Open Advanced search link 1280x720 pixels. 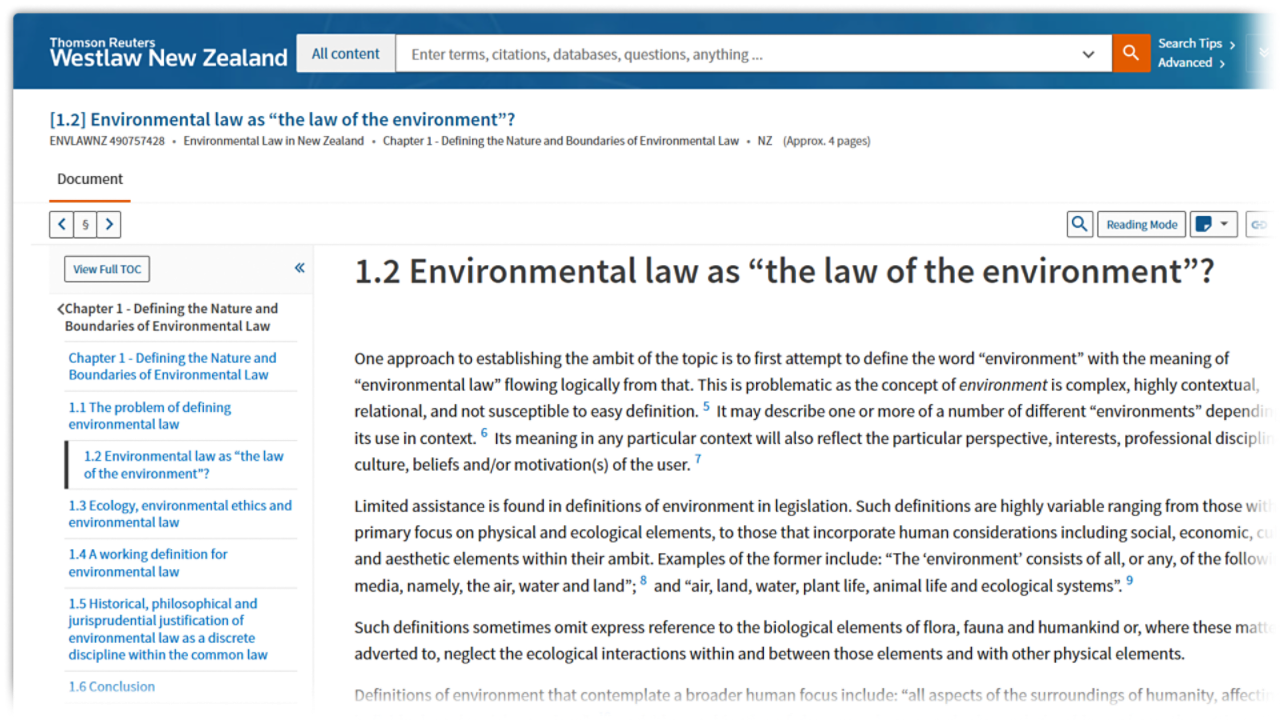(x=1190, y=63)
